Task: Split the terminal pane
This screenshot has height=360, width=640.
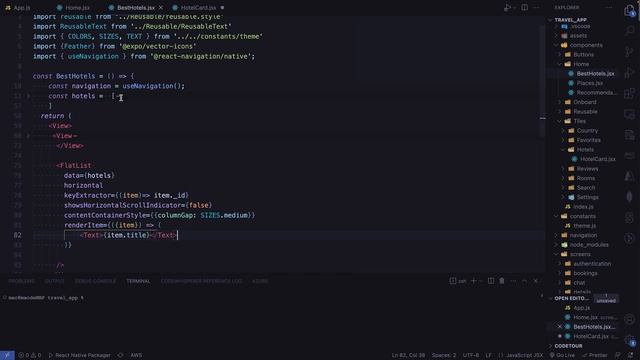Action: point(491,281)
